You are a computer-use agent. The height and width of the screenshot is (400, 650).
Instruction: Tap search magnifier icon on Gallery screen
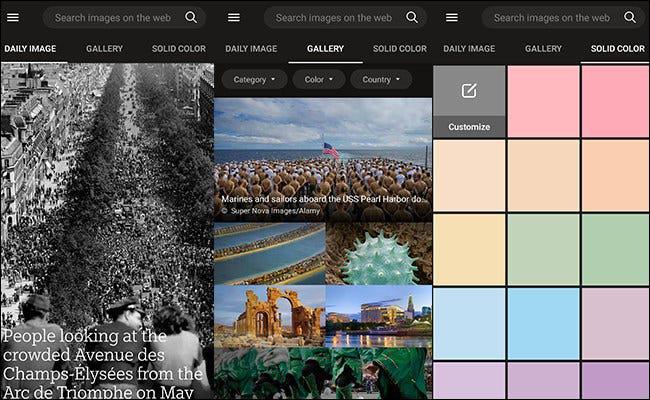(x=412, y=17)
